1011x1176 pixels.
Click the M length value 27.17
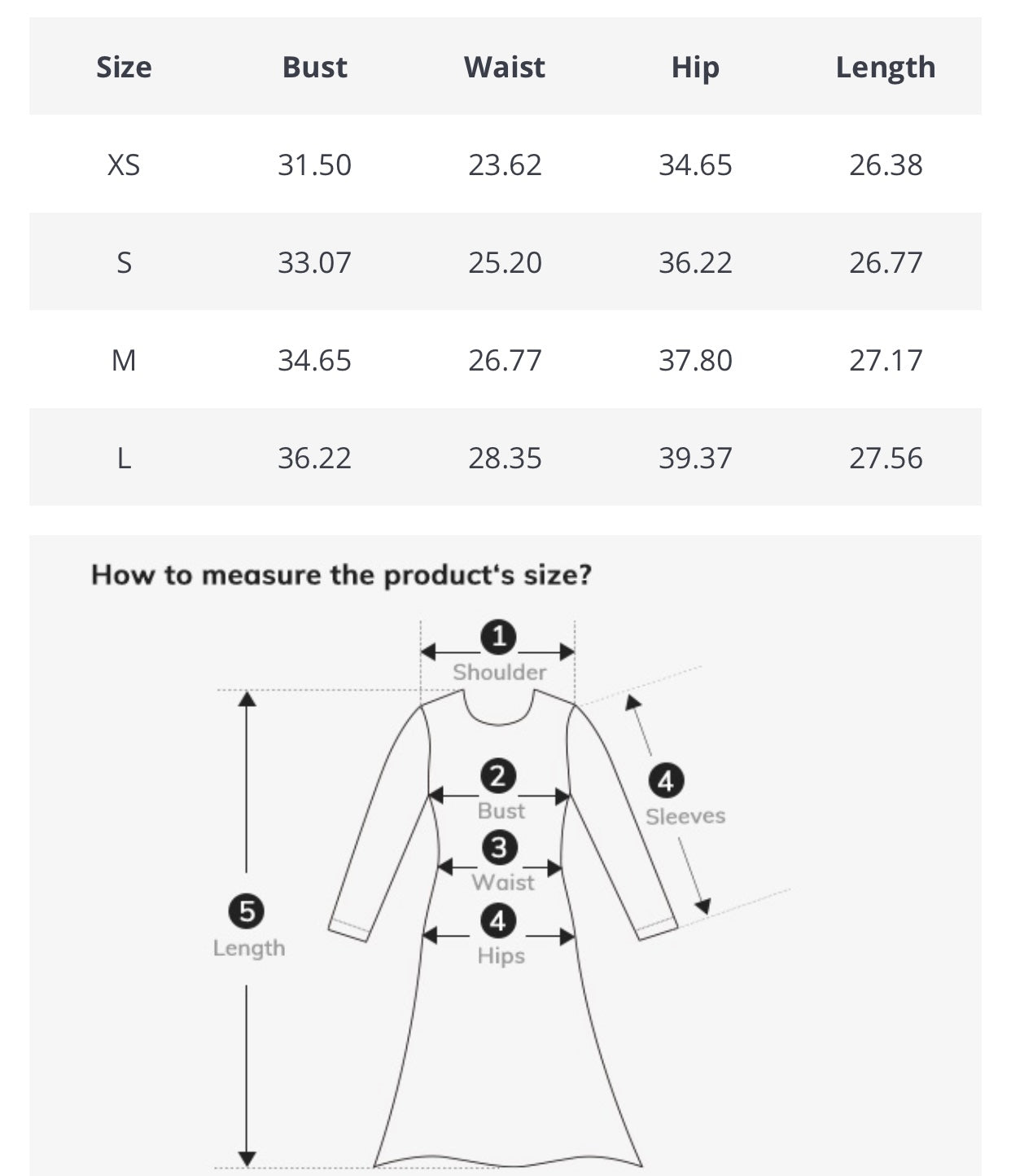[886, 360]
